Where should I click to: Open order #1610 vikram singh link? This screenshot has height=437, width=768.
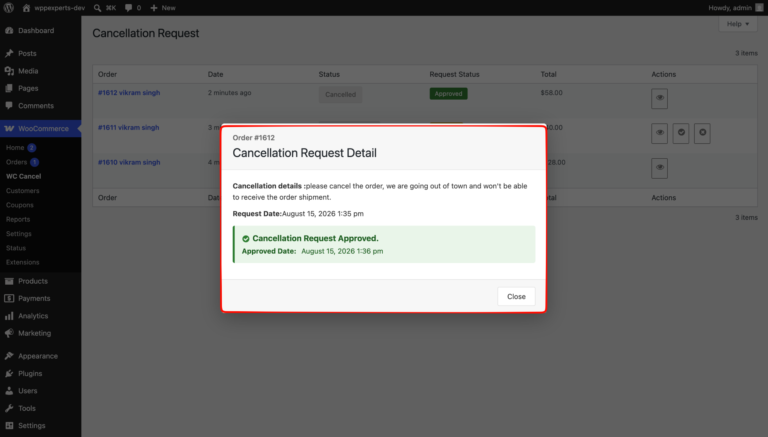129,162
